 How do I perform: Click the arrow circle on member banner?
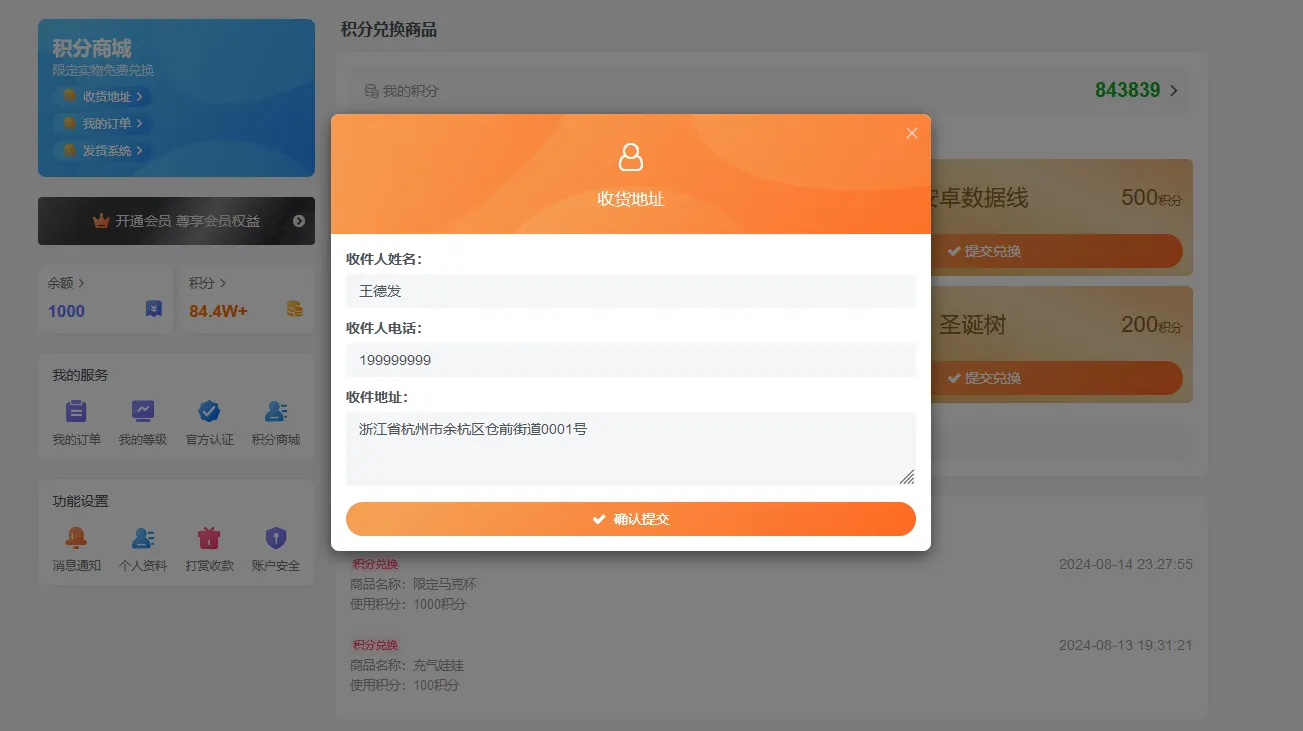coord(298,221)
